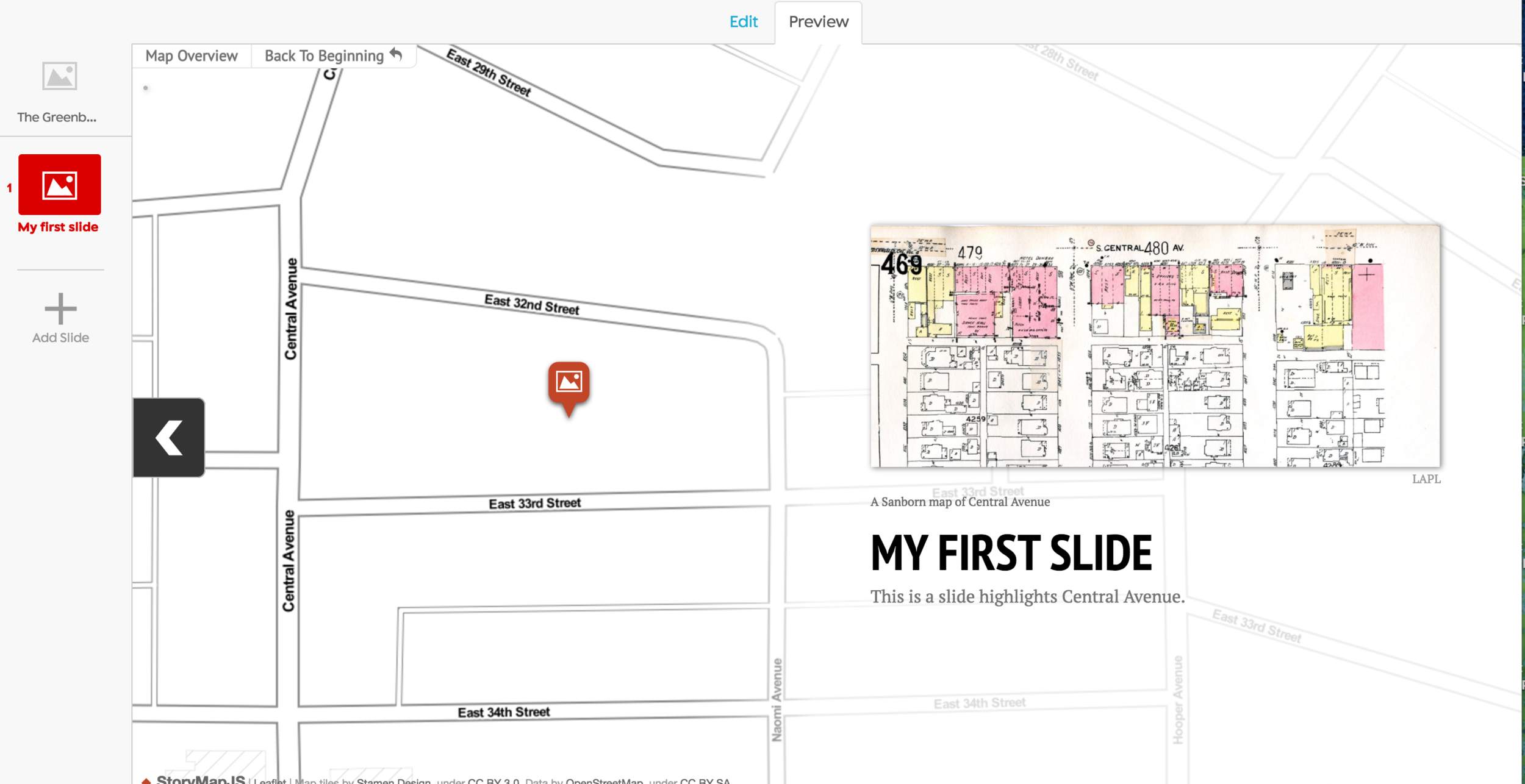Screen dimensions: 1525x784
Task: Select the Preview tab
Action: (818, 22)
